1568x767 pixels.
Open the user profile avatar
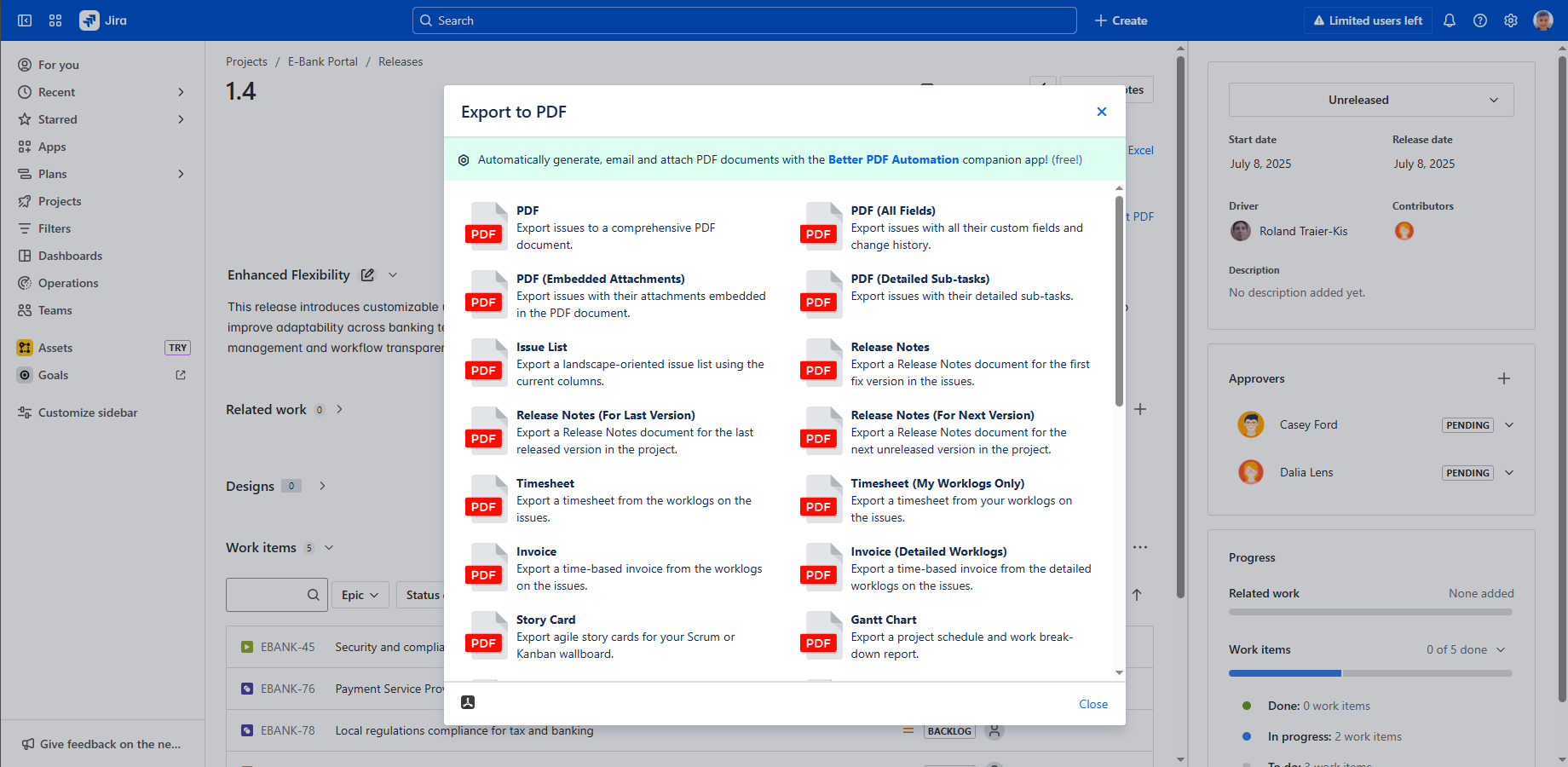click(1543, 20)
